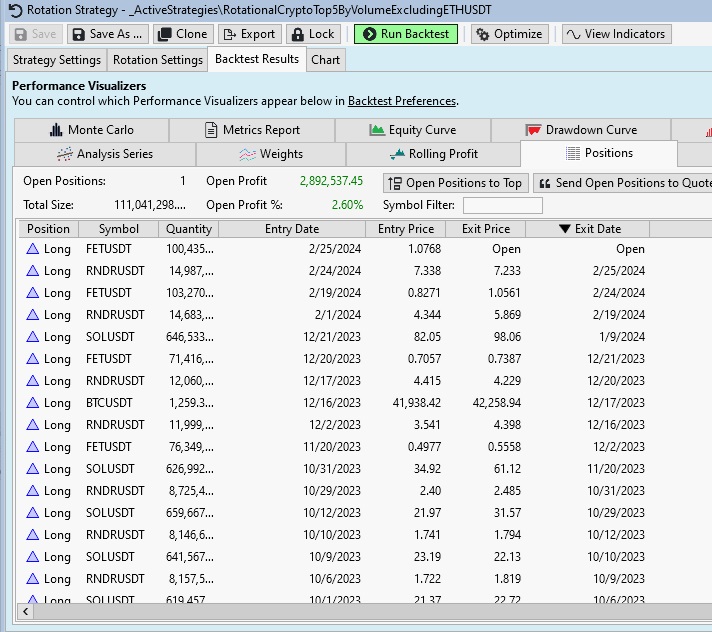Open the Strategy Settings tab

(x=56, y=60)
